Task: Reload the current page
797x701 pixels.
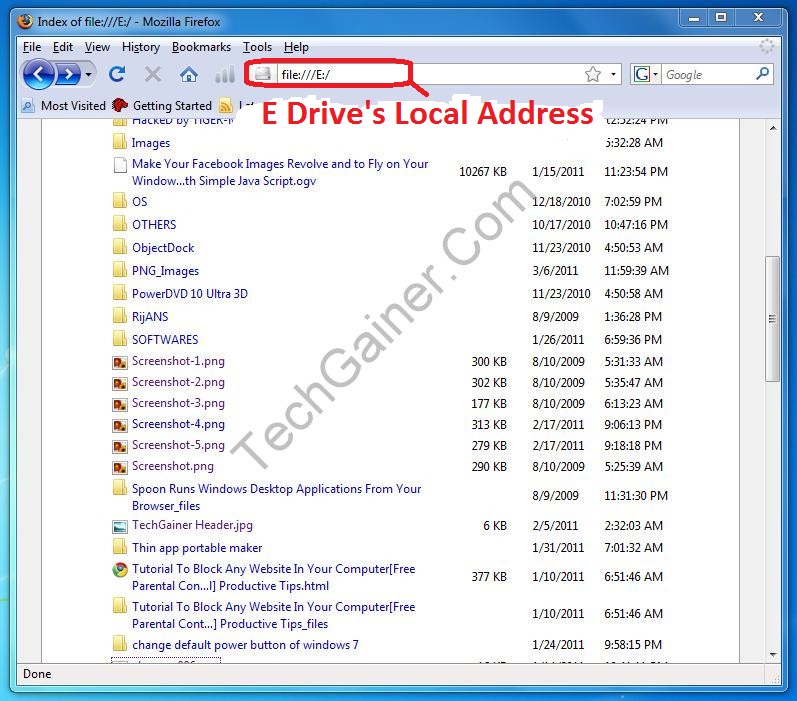Action: pyautogui.click(x=117, y=74)
